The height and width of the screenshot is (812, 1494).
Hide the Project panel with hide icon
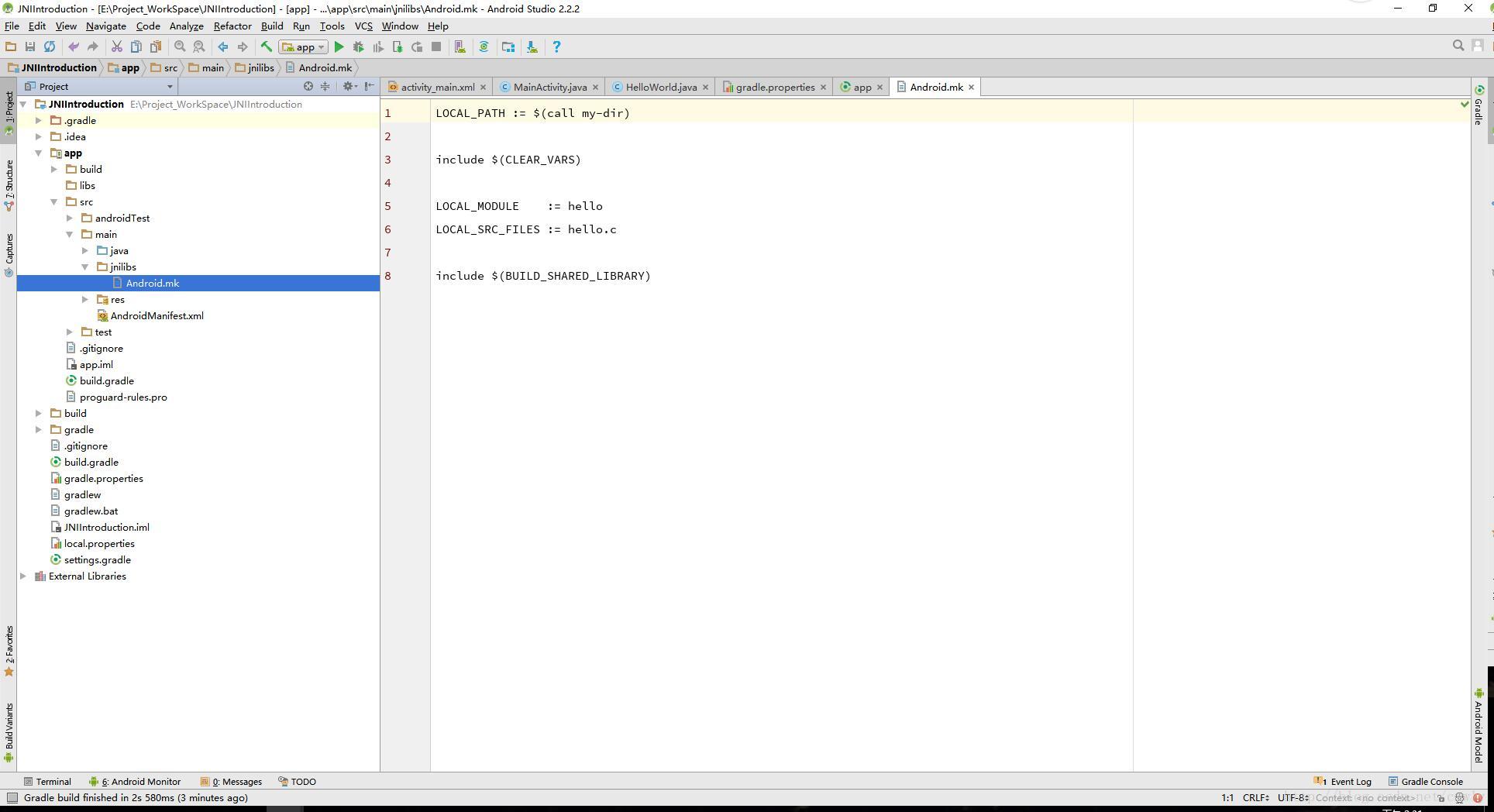[370, 86]
